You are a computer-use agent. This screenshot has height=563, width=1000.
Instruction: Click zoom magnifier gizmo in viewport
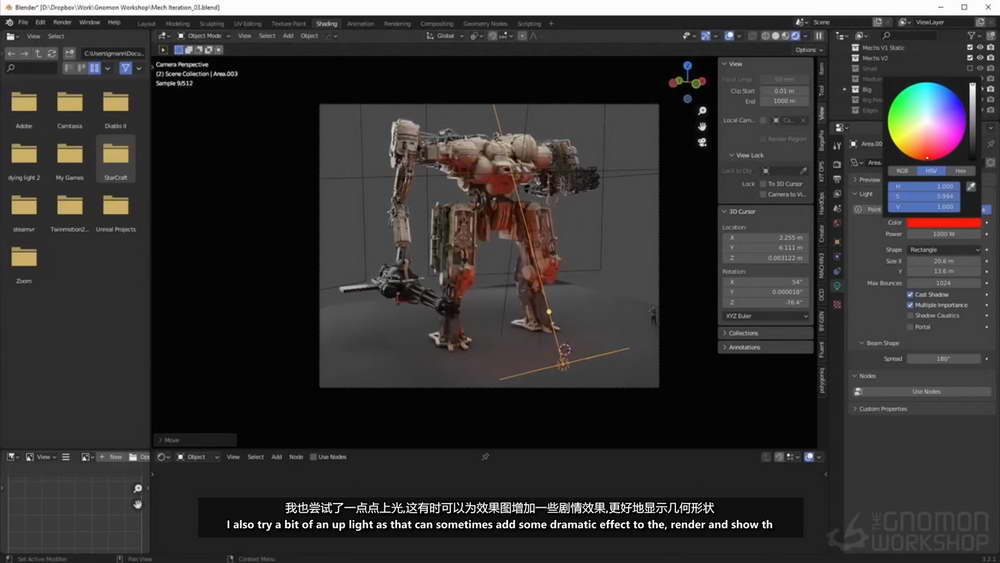pyautogui.click(x=702, y=111)
